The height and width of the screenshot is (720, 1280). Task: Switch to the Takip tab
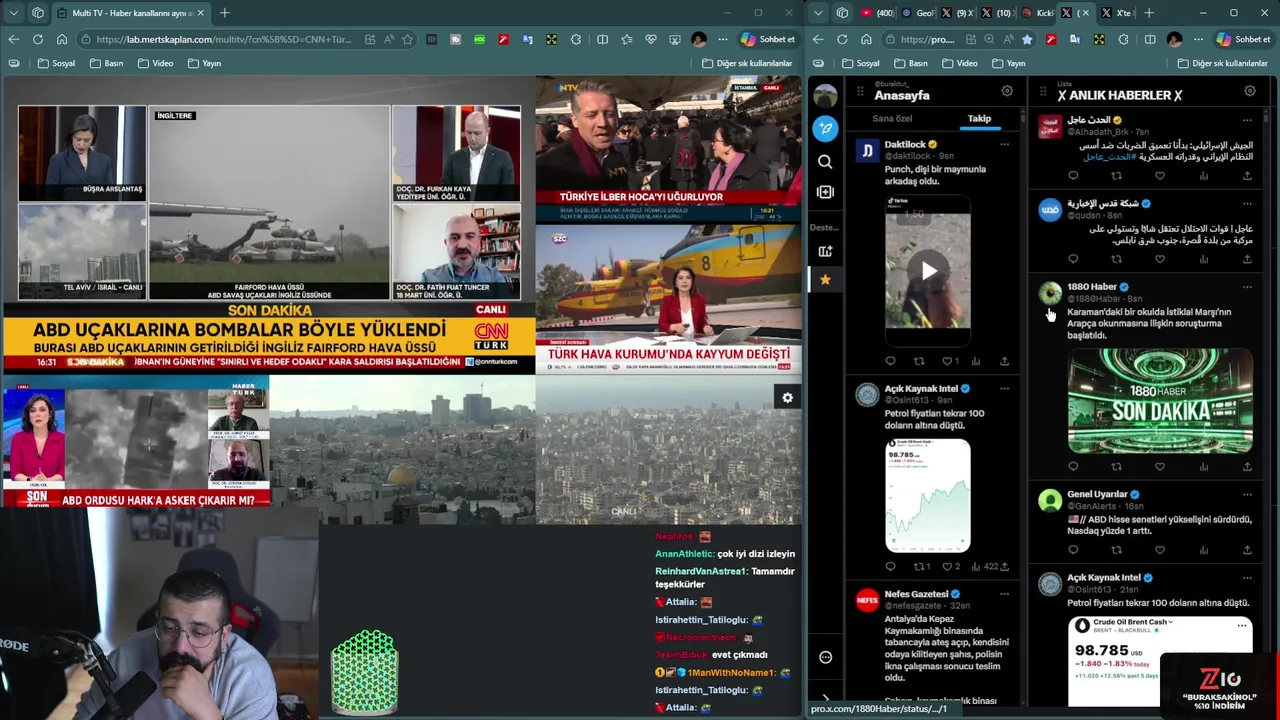[979, 119]
